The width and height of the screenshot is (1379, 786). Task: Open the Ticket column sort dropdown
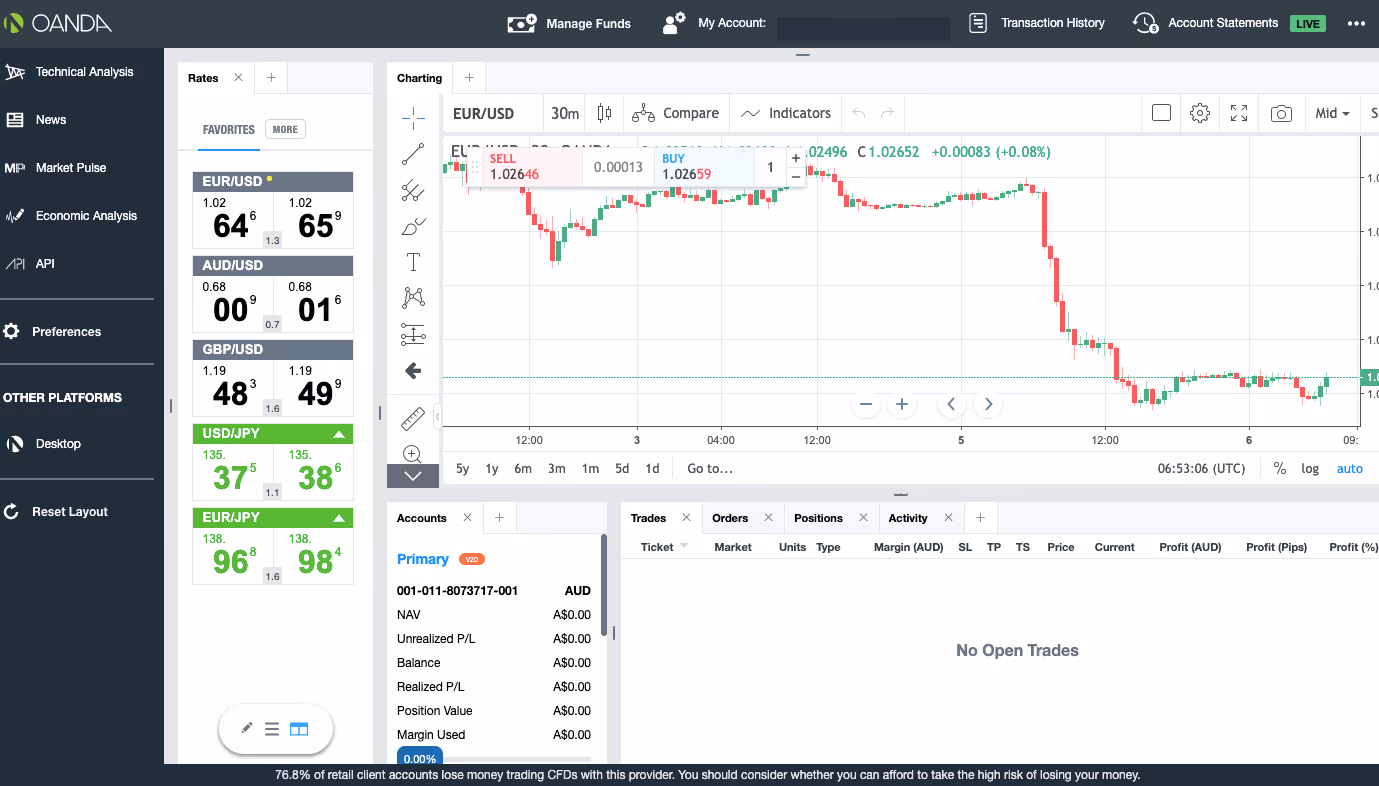click(x=684, y=546)
